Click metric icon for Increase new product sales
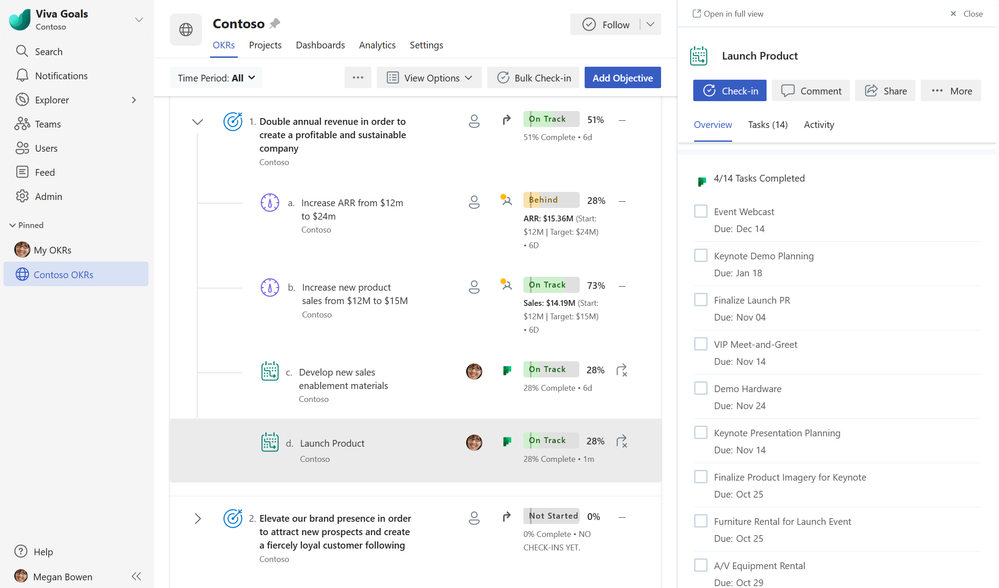The height and width of the screenshot is (588, 999). pyautogui.click(x=270, y=287)
